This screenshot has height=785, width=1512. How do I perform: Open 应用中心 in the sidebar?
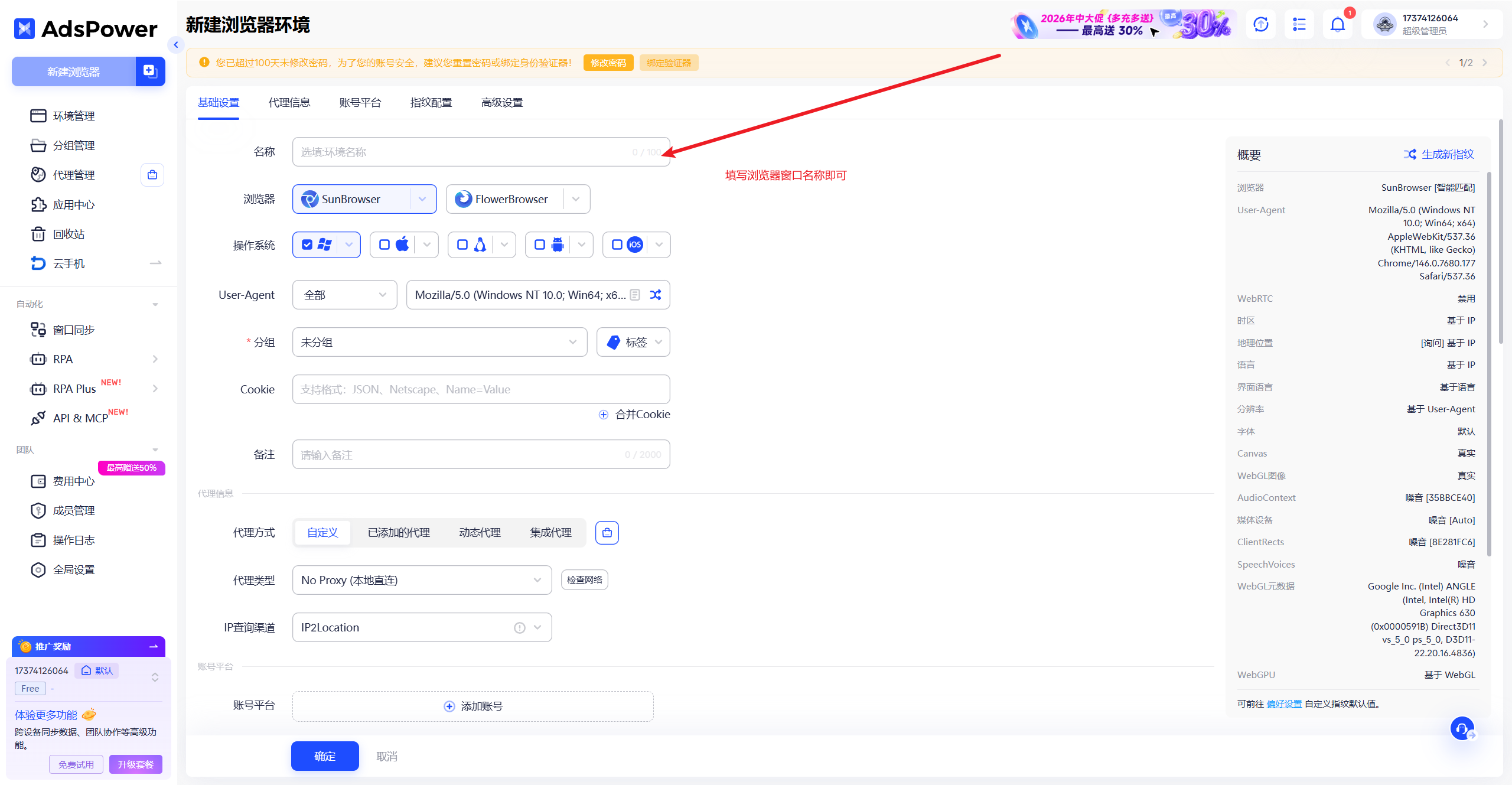pos(74,204)
